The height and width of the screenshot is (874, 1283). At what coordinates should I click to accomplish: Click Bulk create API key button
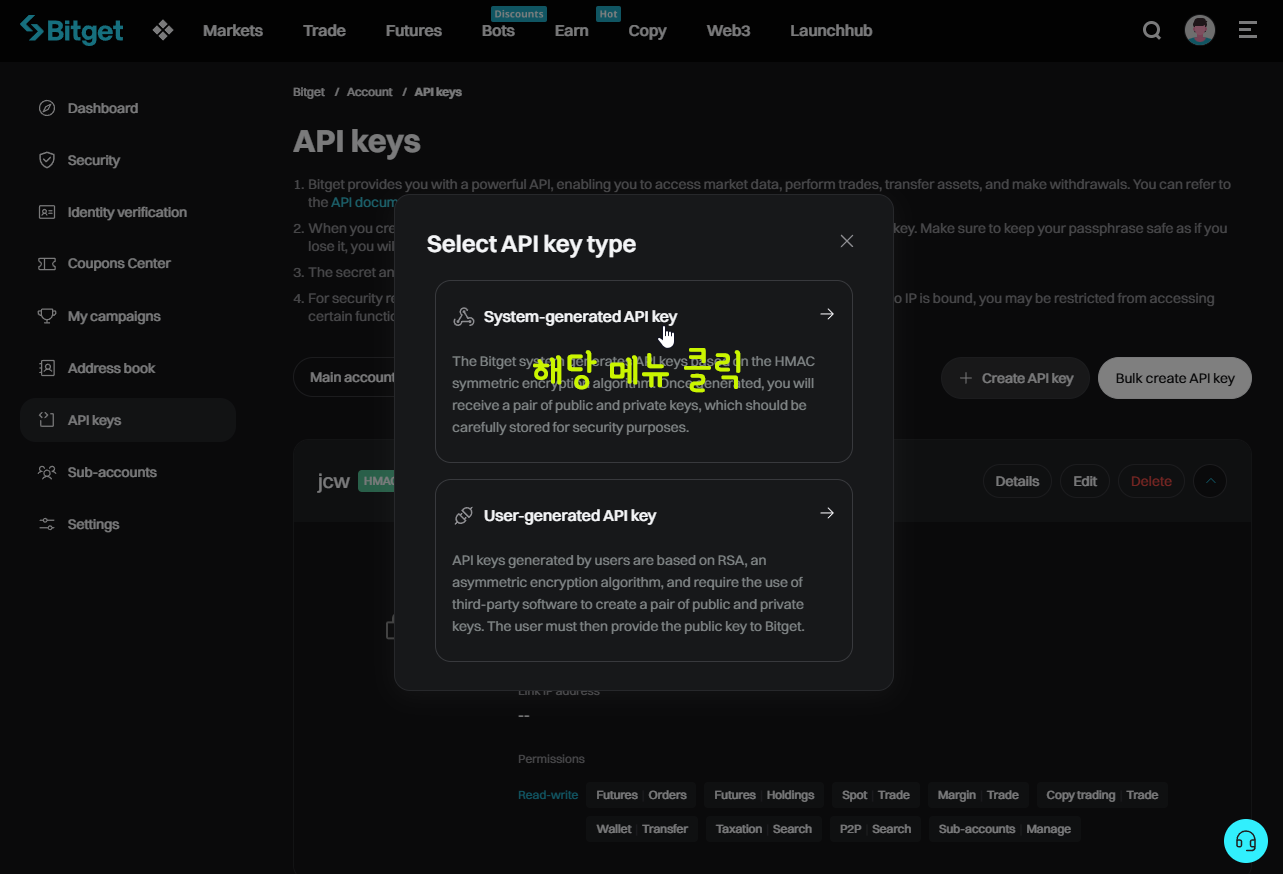(1175, 378)
